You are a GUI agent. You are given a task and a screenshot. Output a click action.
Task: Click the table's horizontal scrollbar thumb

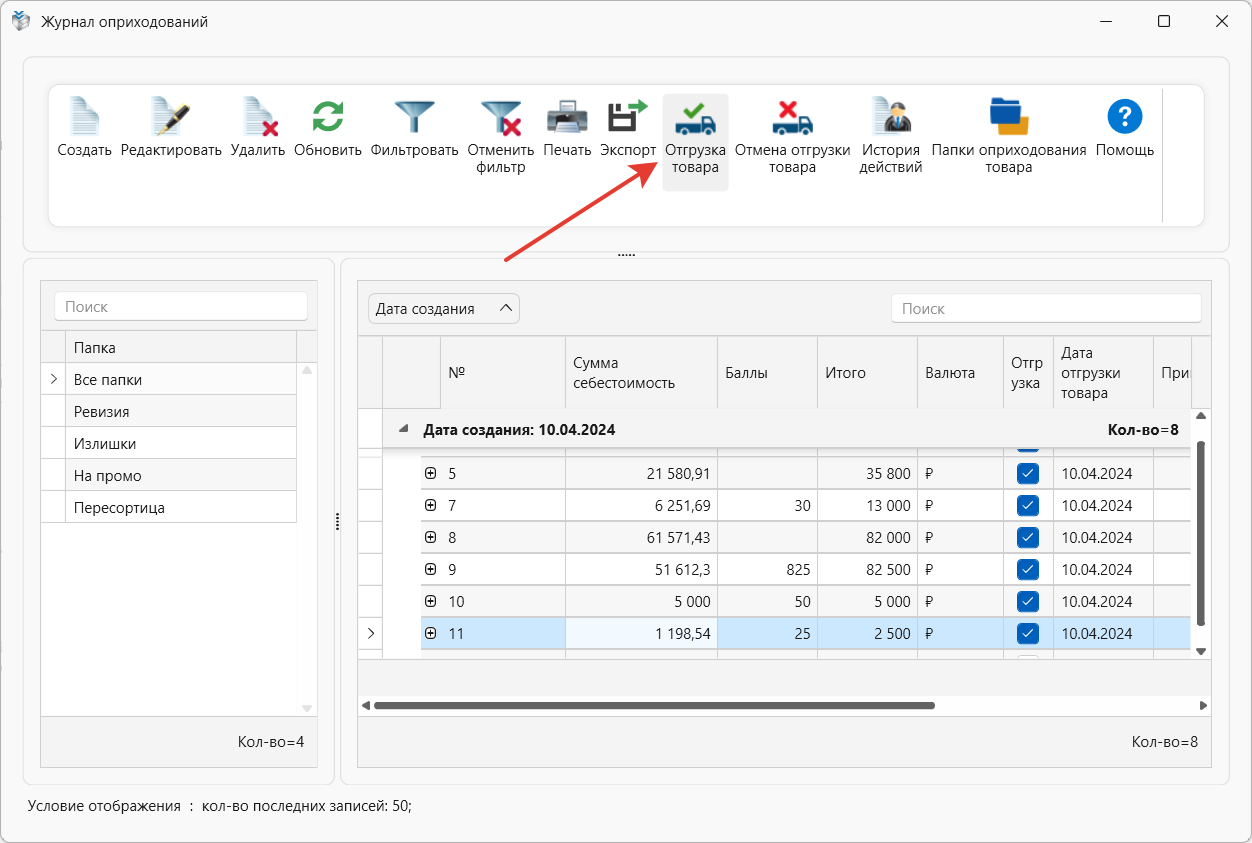coord(654,705)
